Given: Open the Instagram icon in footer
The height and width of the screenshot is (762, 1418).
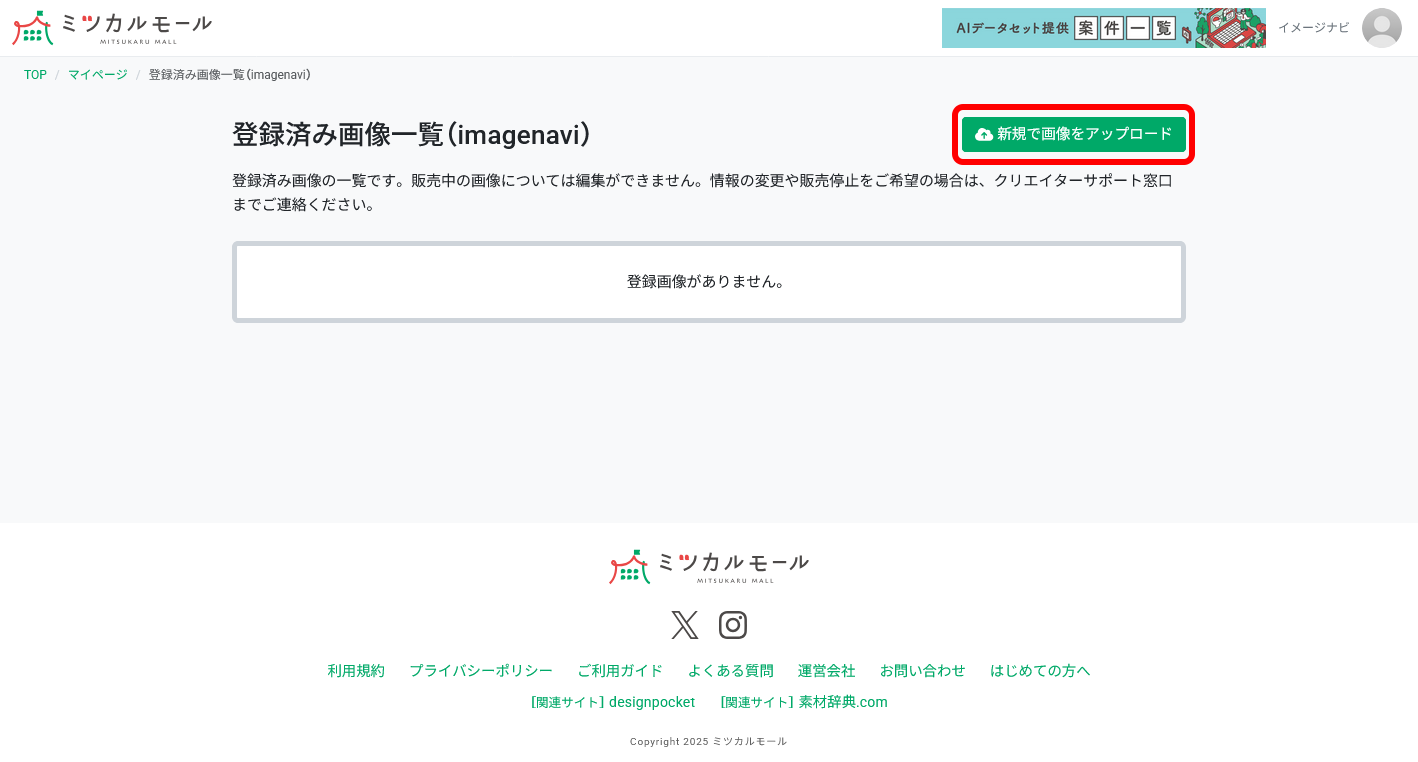Looking at the screenshot, I should pyautogui.click(x=733, y=624).
